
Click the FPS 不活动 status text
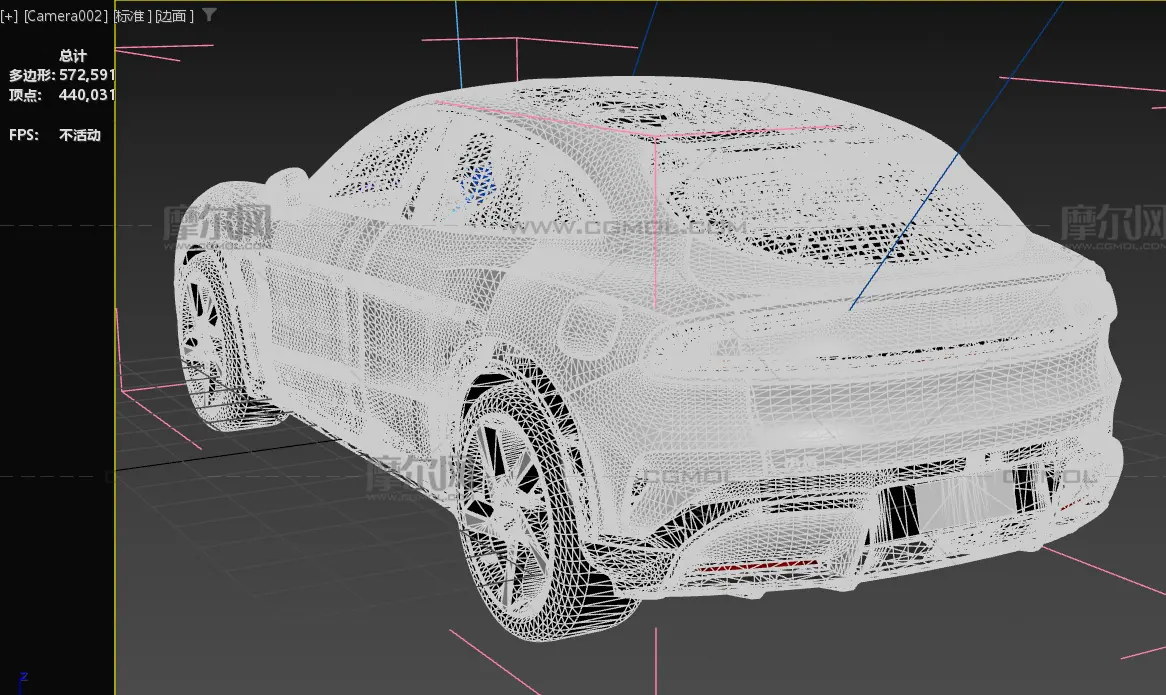pyautogui.click(x=80, y=135)
